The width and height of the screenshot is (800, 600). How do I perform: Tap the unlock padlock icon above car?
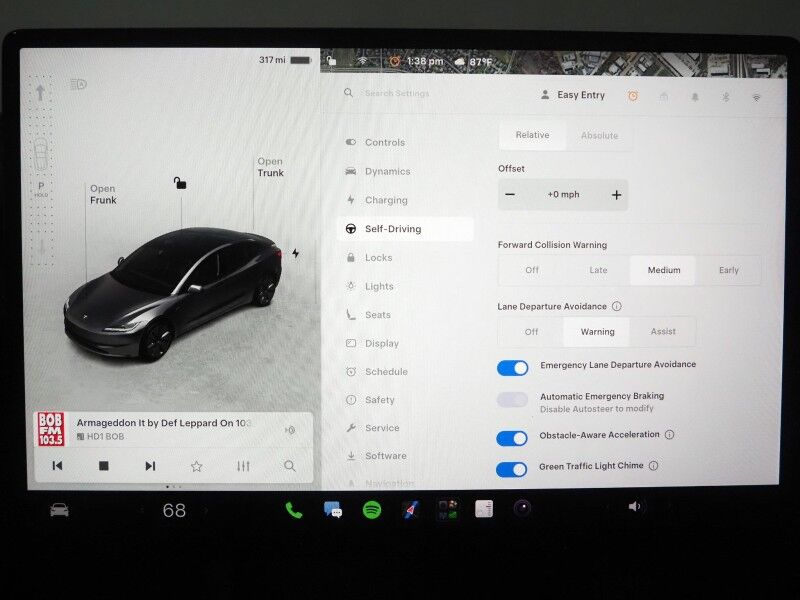pos(180,183)
